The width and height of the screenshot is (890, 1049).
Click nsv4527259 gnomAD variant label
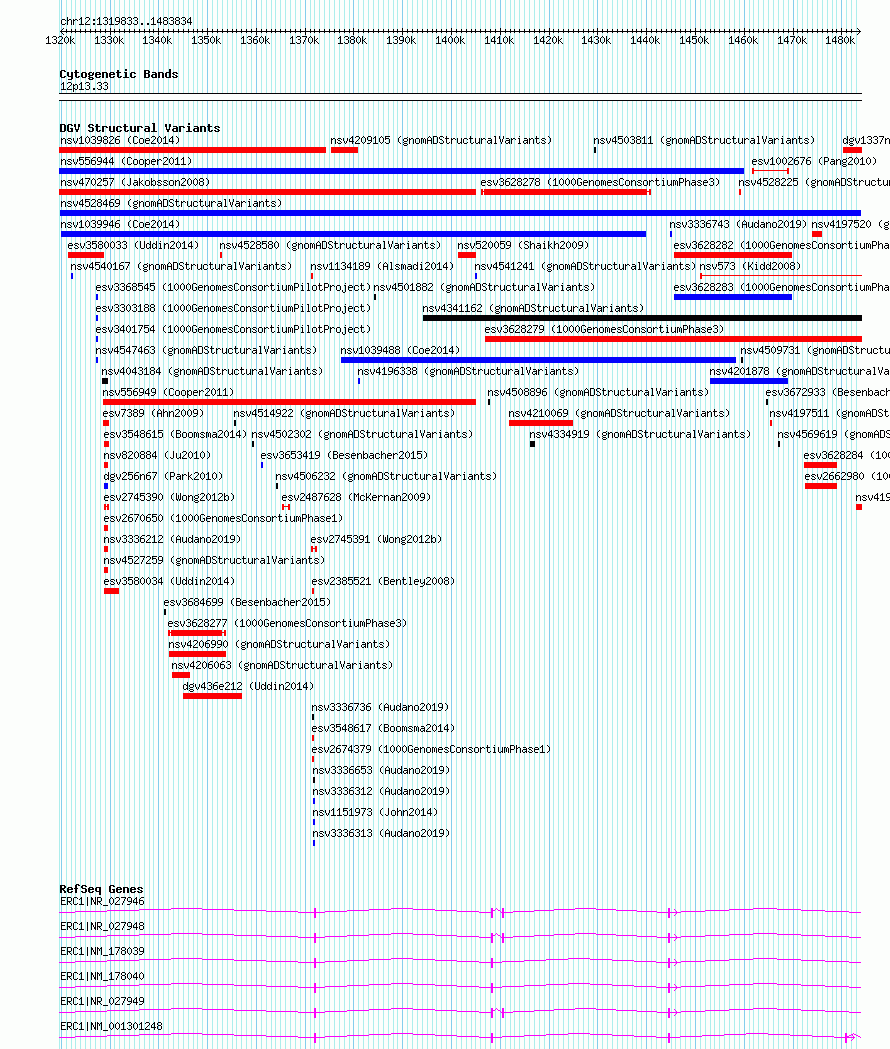click(x=213, y=560)
